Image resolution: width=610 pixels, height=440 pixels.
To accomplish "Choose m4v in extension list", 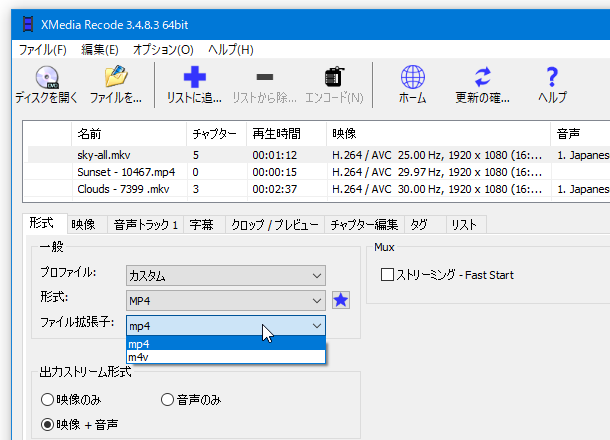I will pyautogui.click(x=226, y=357).
